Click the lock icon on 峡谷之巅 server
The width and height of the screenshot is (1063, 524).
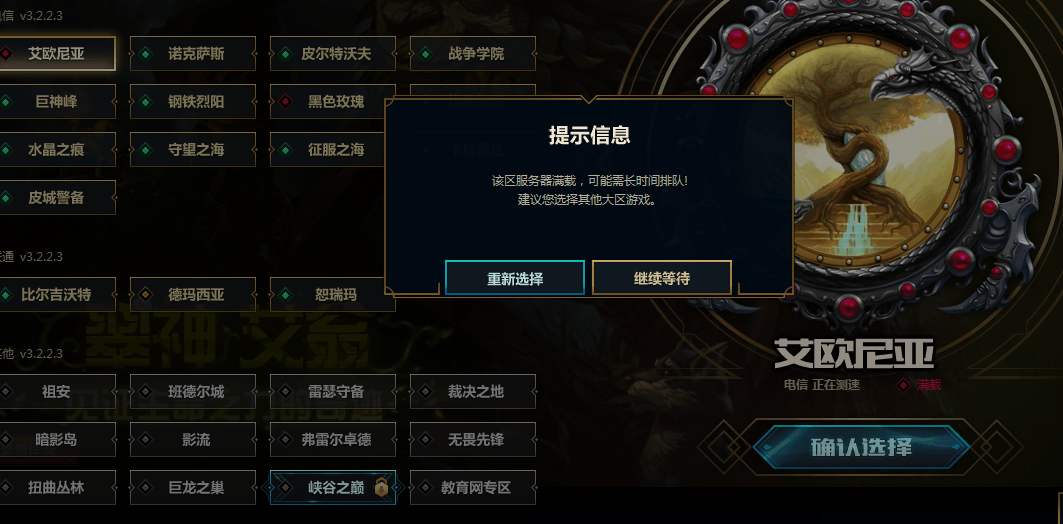coord(382,487)
